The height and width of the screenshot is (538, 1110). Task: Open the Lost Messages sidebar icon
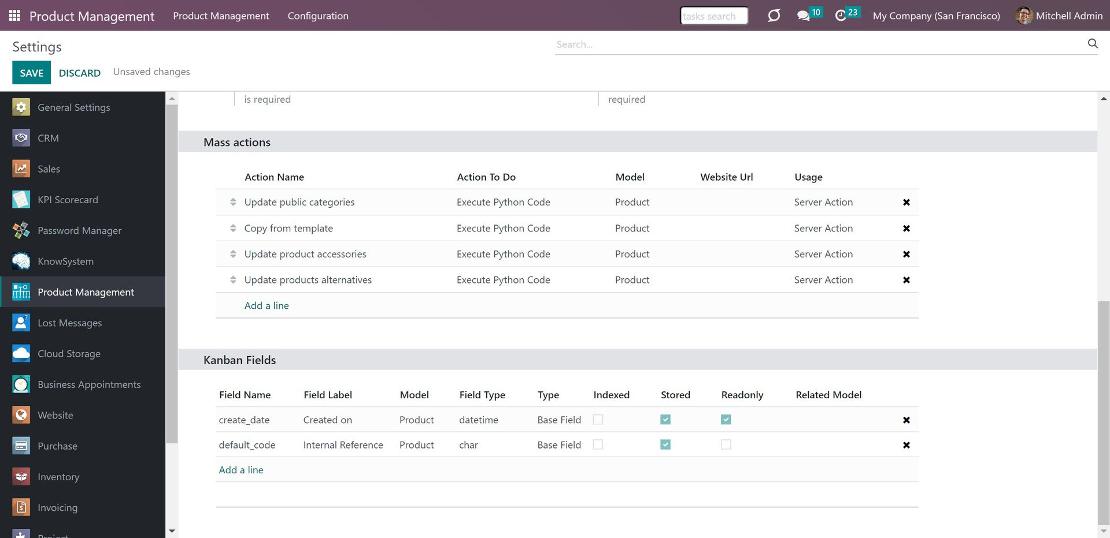21,323
